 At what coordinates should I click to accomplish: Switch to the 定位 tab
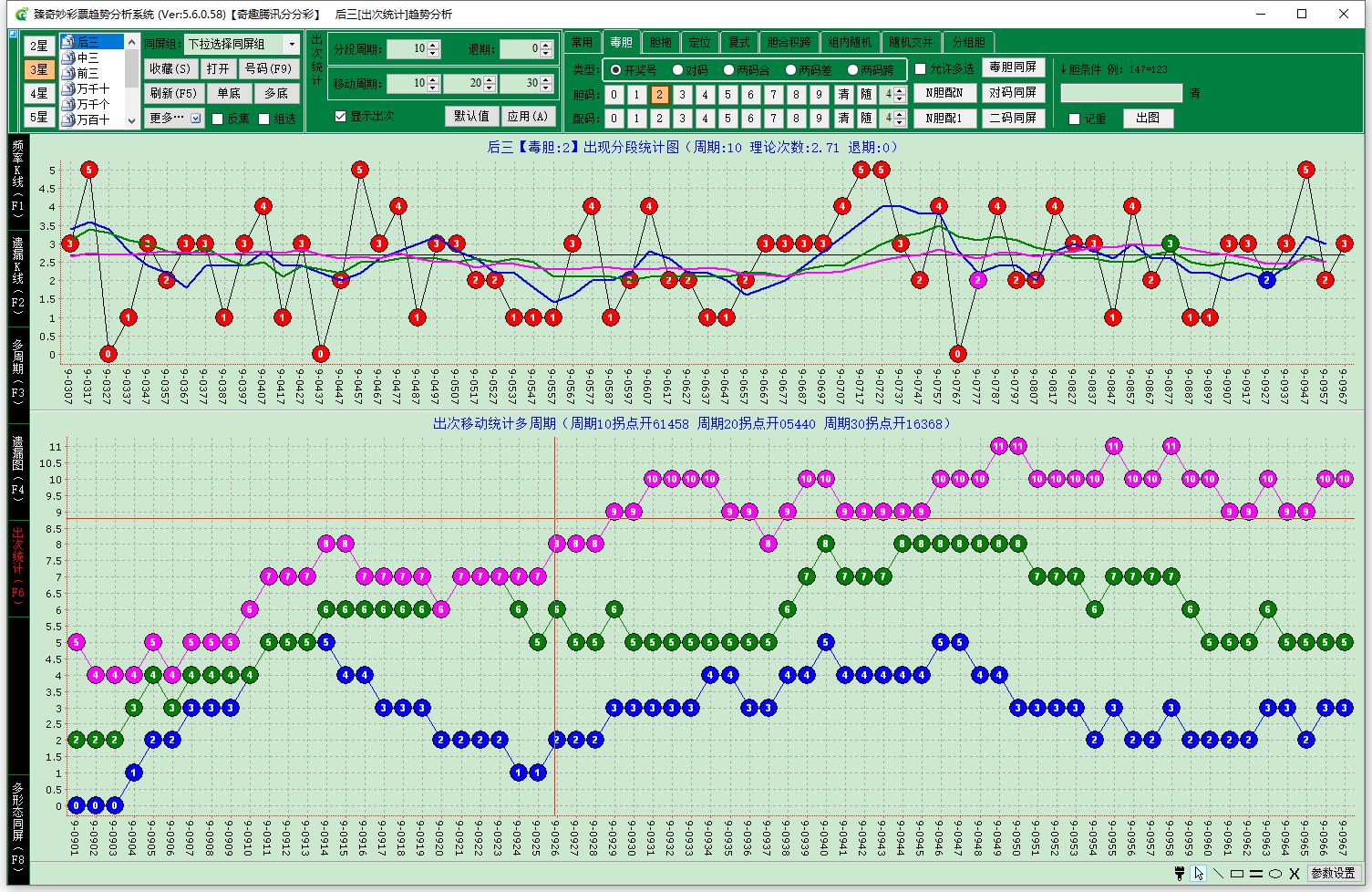click(699, 42)
